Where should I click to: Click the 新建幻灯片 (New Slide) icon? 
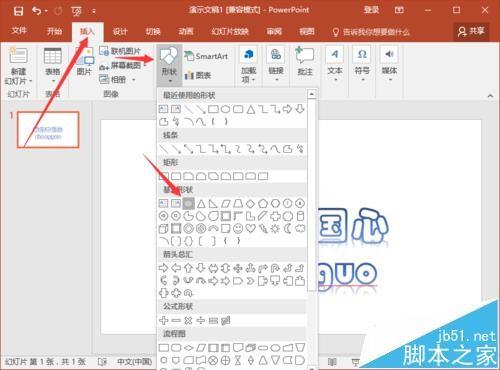click(18, 55)
